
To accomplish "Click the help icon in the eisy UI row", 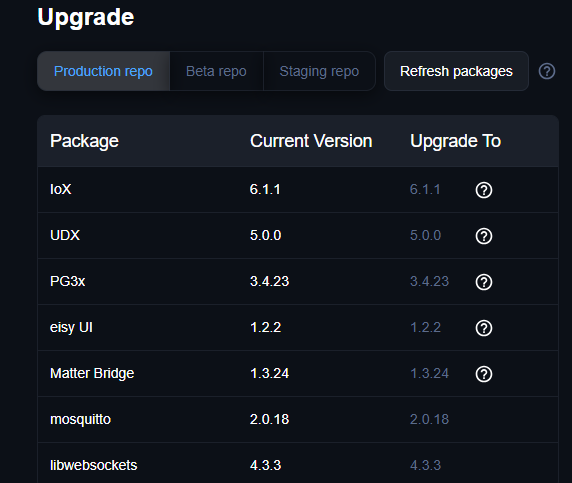I will click(x=484, y=328).
